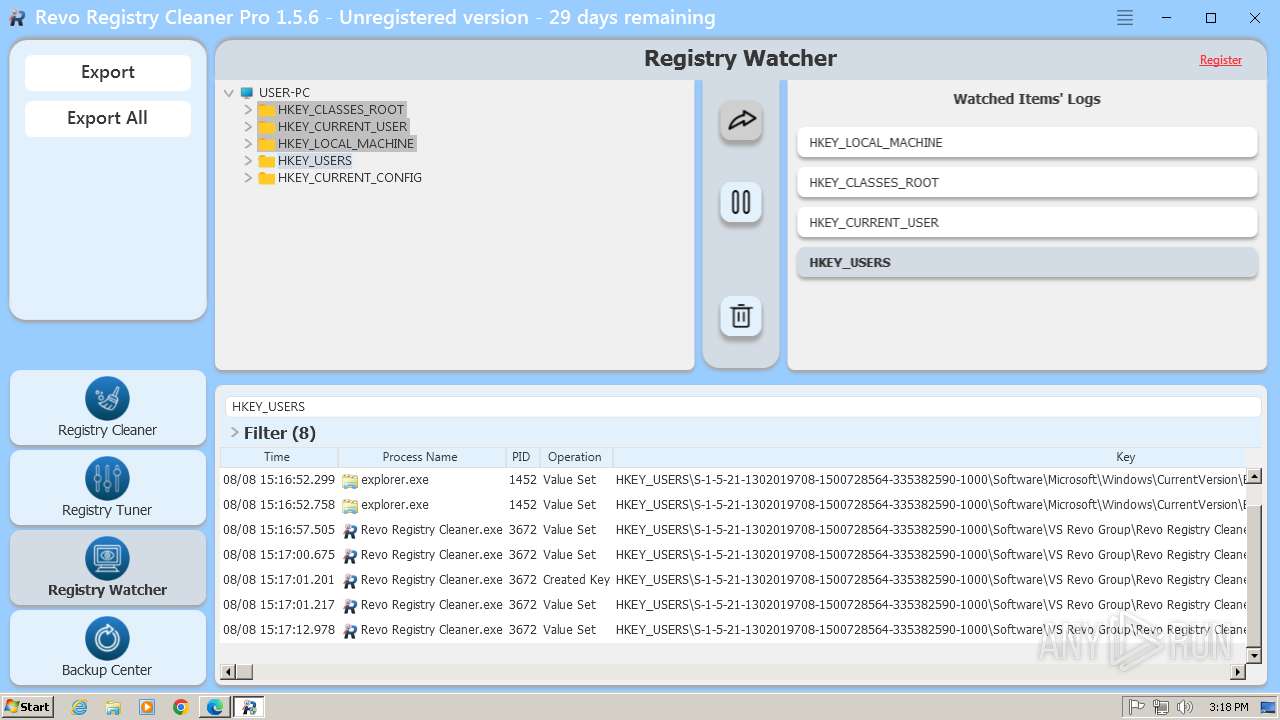Click the log's vertical scrollbar down arrow
The height and width of the screenshot is (720, 1280).
tap(1254, 655)
